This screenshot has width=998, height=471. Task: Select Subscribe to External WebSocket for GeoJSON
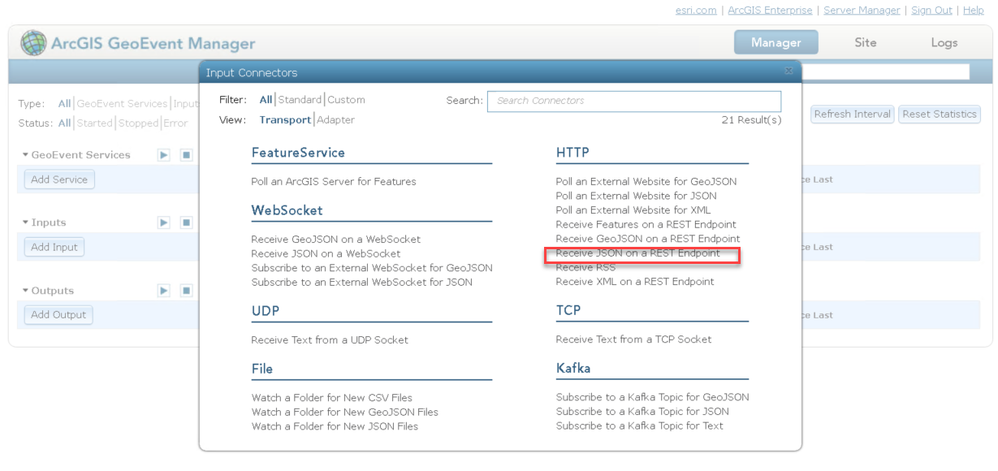click(372, 267)
